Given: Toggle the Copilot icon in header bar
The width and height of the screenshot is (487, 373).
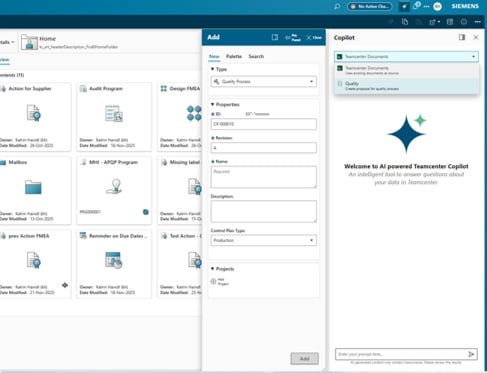Looking at the screenshot, I should pyautogui.click(x=404, y=6).
